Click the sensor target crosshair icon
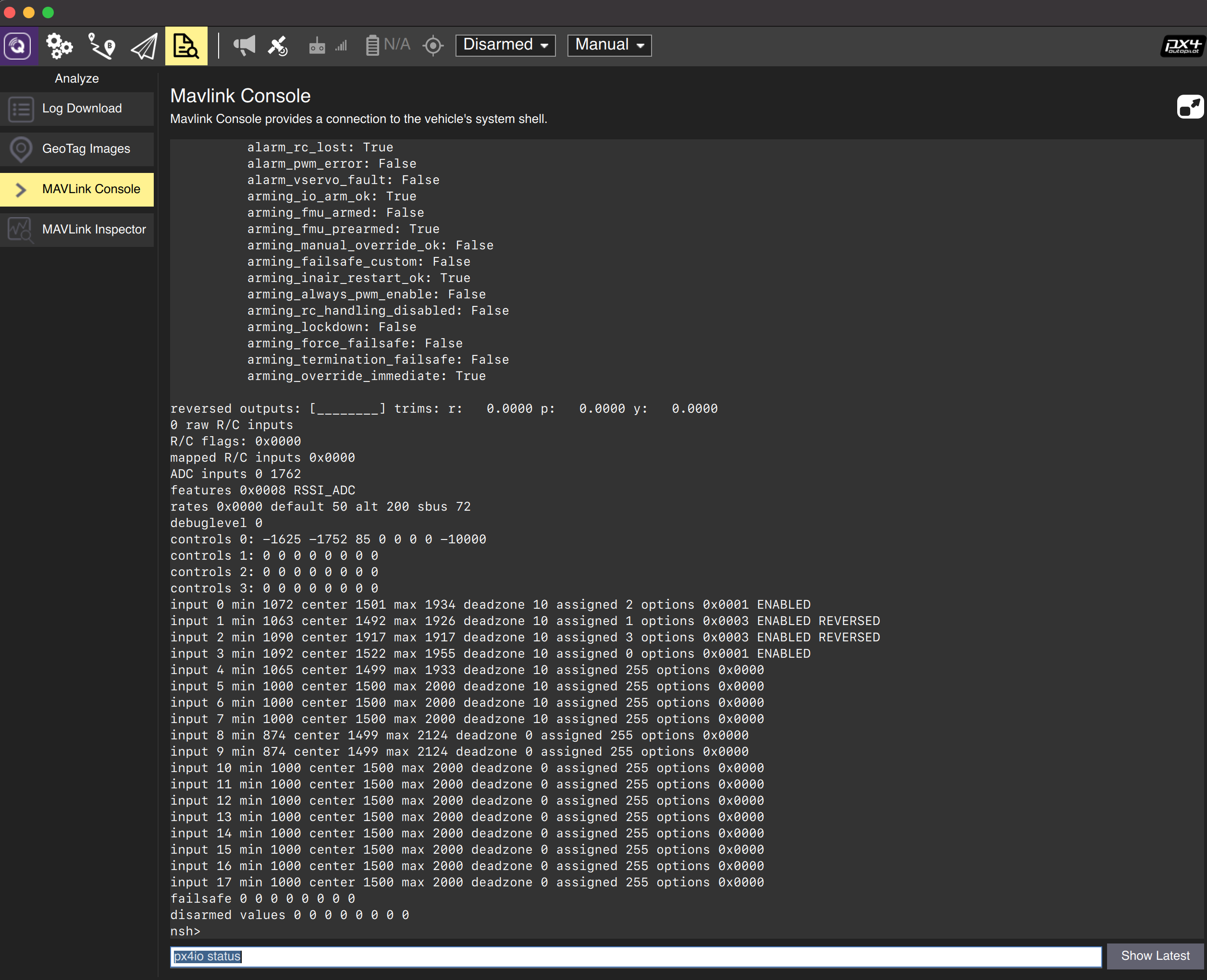This screenshot has width=1207, height=980. tap(433, 46)
